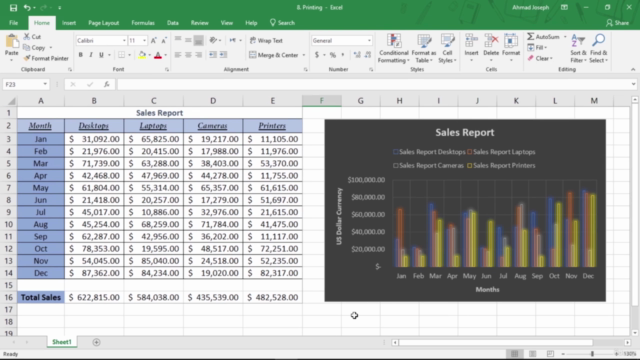This screenshot has height=360, width=640.
Task: Open font name Calibri dropdown
Action: [x=124, y=40]
